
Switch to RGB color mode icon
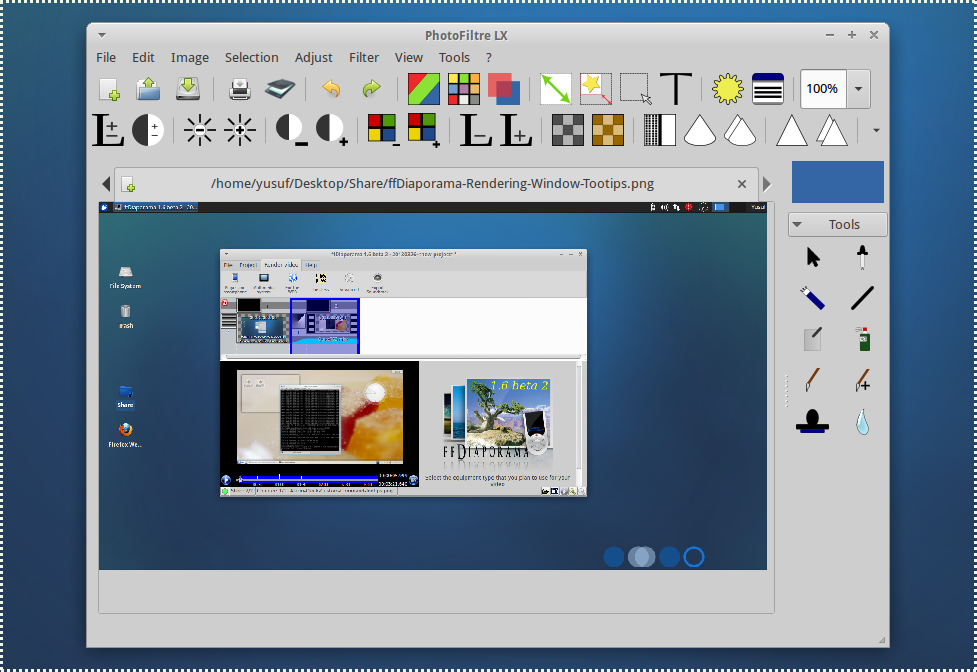coord(424,88)
